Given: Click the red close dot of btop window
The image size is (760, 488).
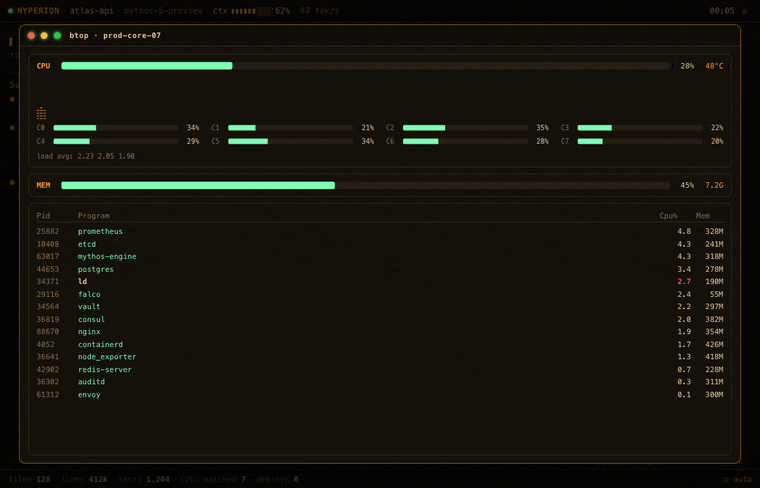Looking at the screenshot, I should tap(31, 35).
